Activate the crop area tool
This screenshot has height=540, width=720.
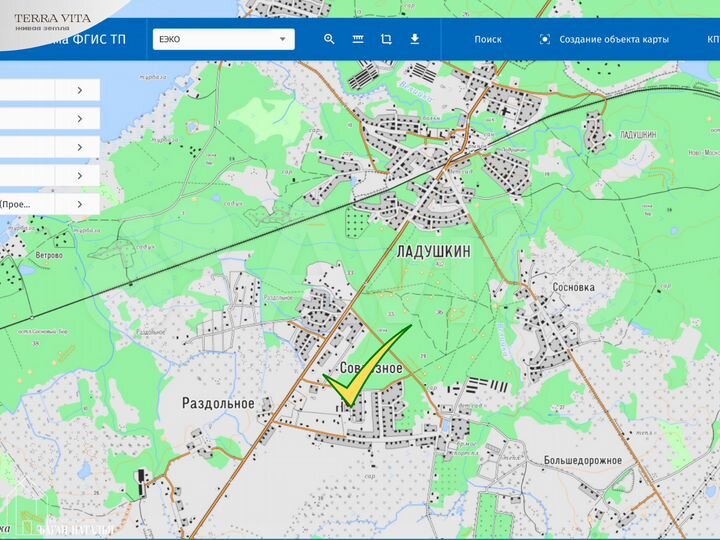point(386,40)
